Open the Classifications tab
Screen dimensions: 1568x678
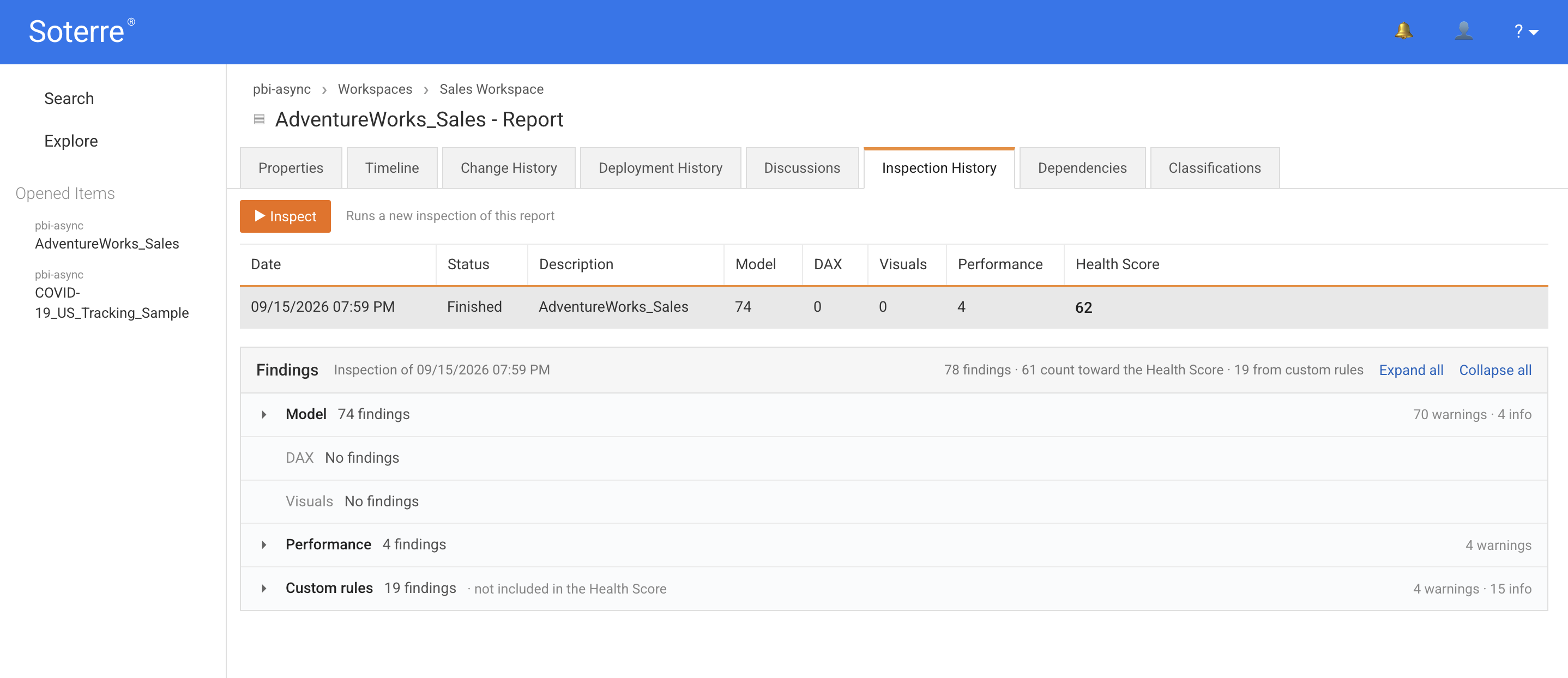tap(1215, 168)
